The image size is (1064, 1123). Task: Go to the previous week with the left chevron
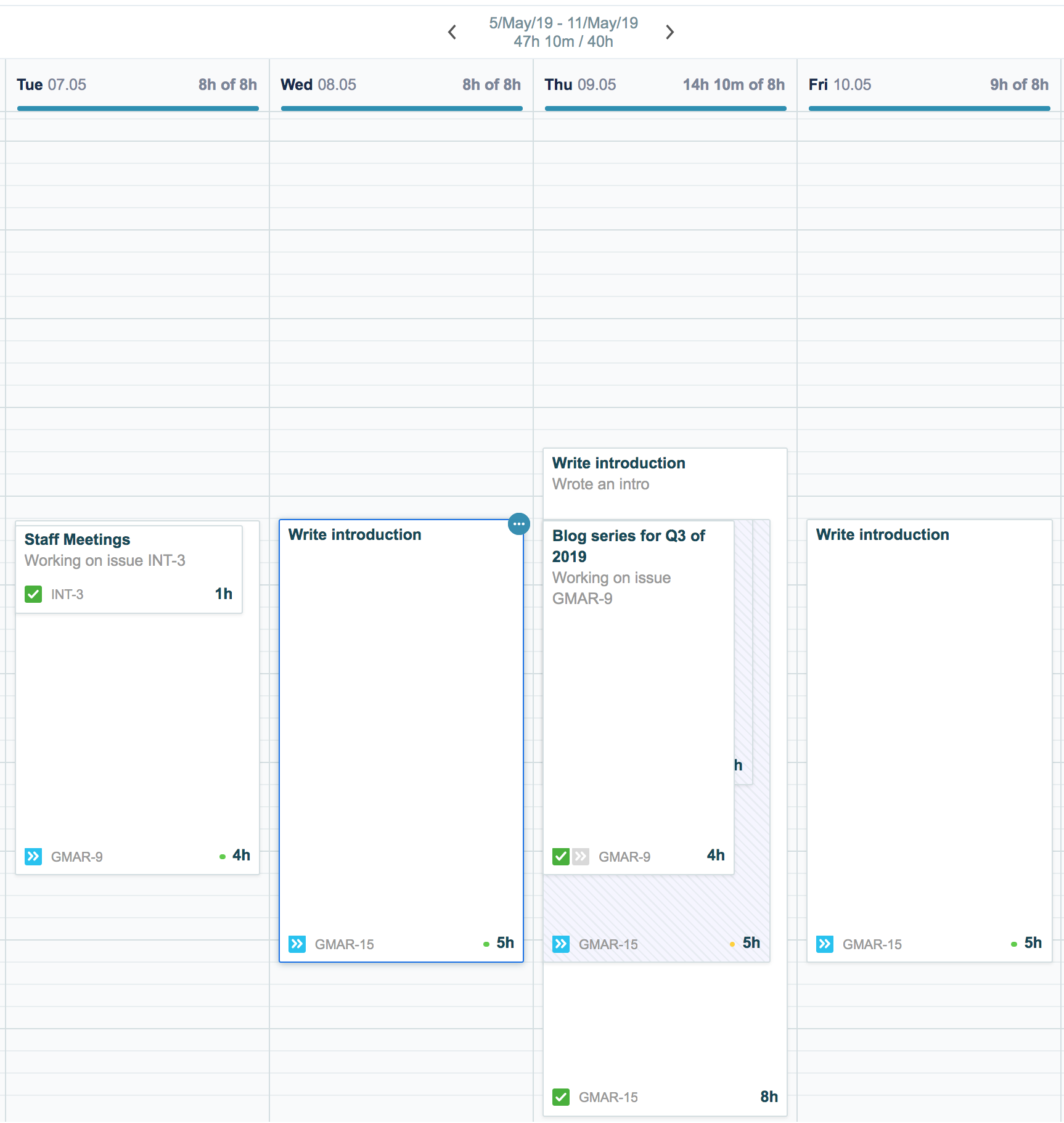(x=452, y=31)
